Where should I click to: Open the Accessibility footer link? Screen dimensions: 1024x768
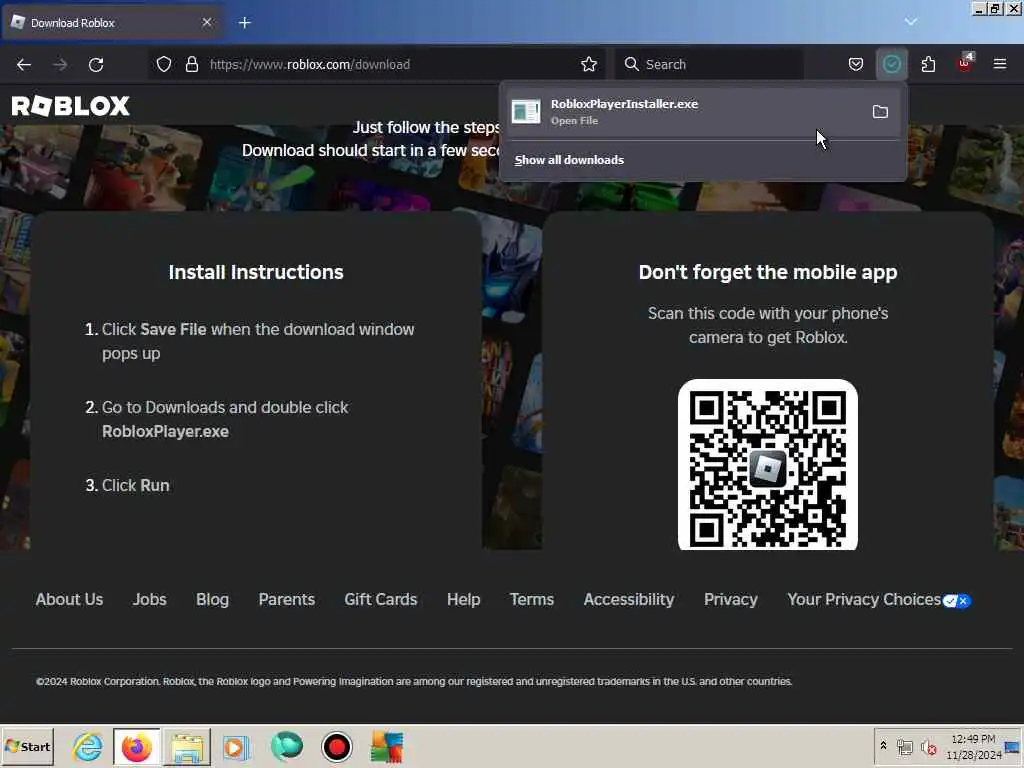(629, 600)
